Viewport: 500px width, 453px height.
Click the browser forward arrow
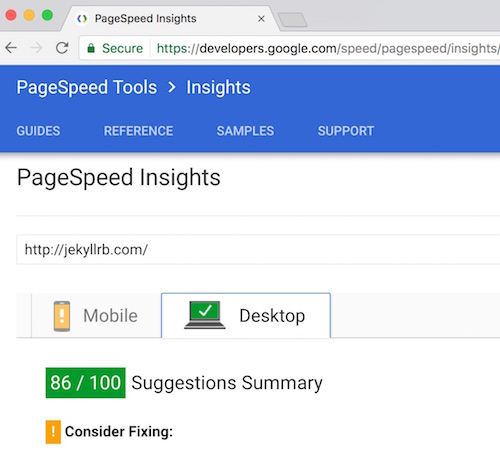pos(36,48)
